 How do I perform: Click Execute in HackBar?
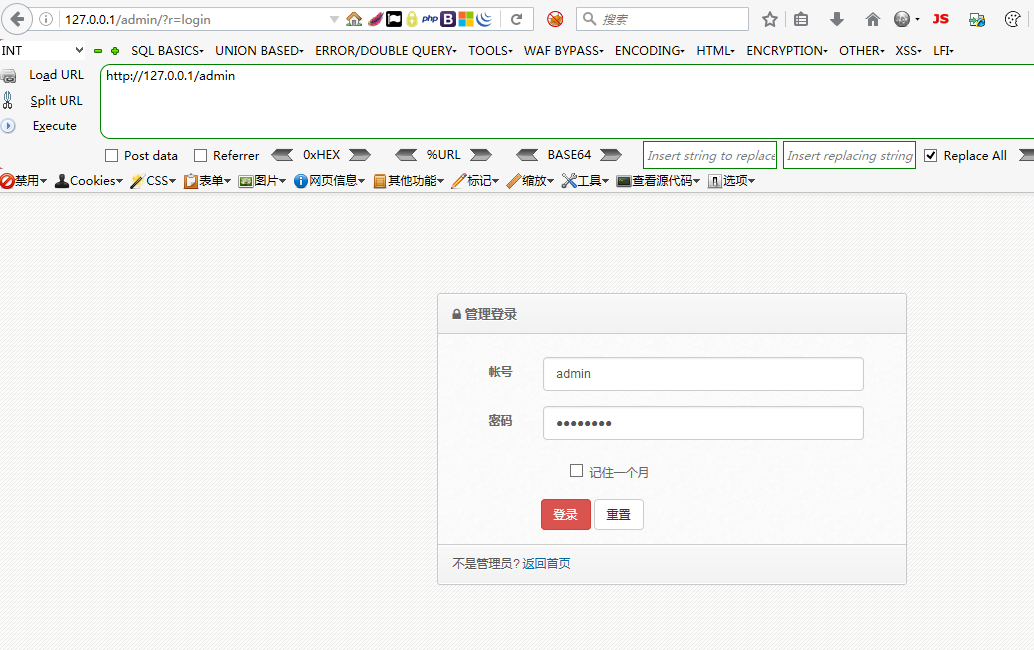(x=55, y=125)
